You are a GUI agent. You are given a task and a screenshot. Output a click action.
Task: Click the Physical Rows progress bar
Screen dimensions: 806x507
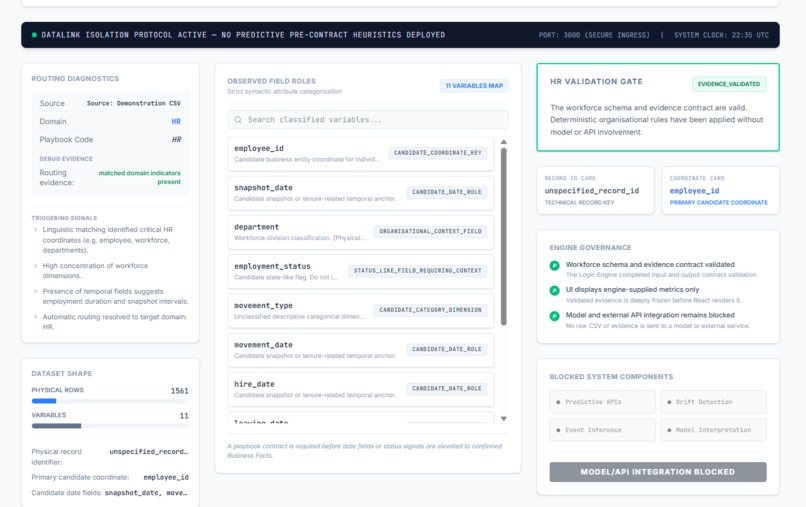pyautogui.click(x=110, y=401)
